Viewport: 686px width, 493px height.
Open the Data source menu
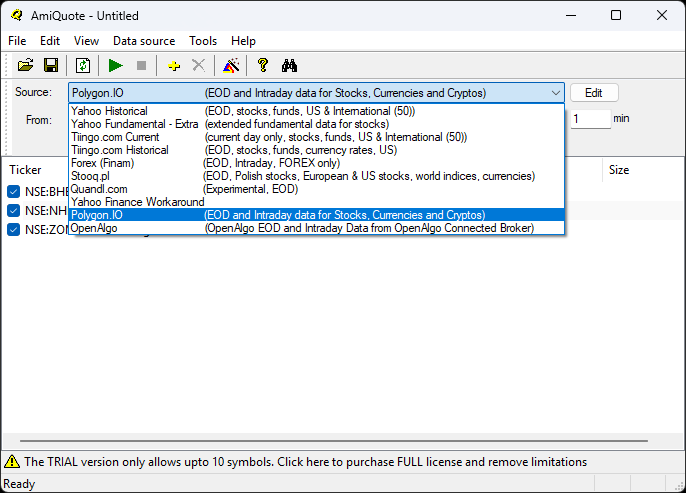point(144,41)
